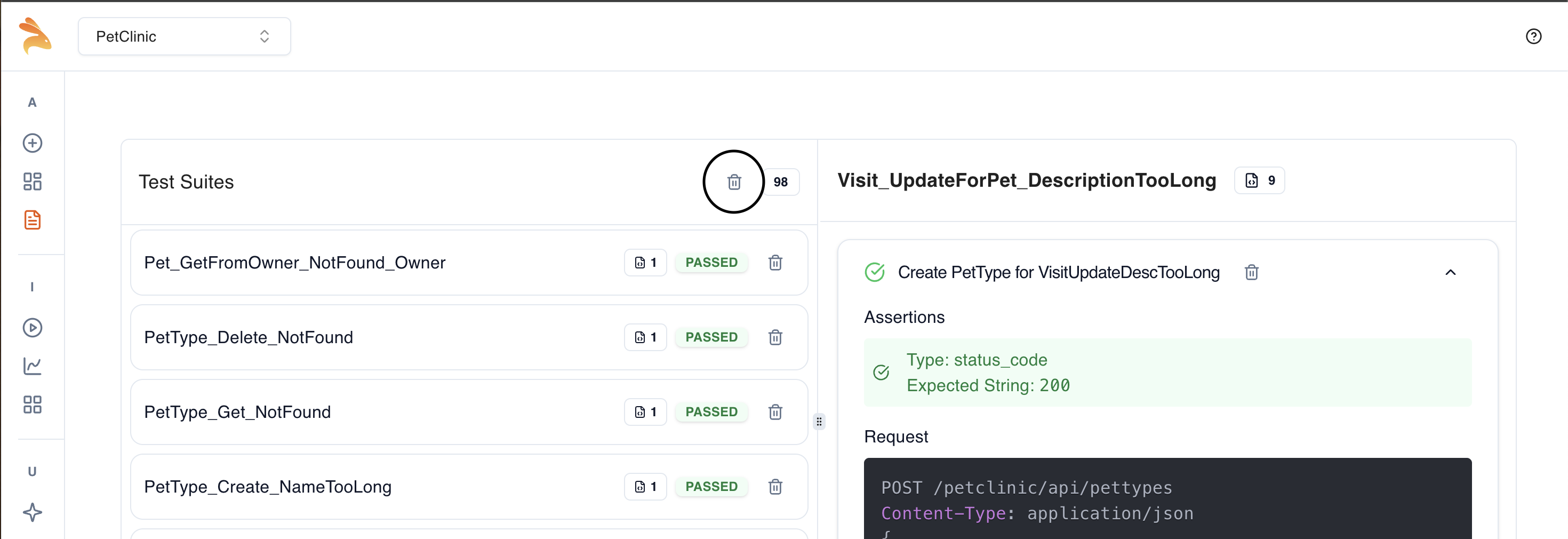Click green check icon of Create PetType step

point(875,272)
